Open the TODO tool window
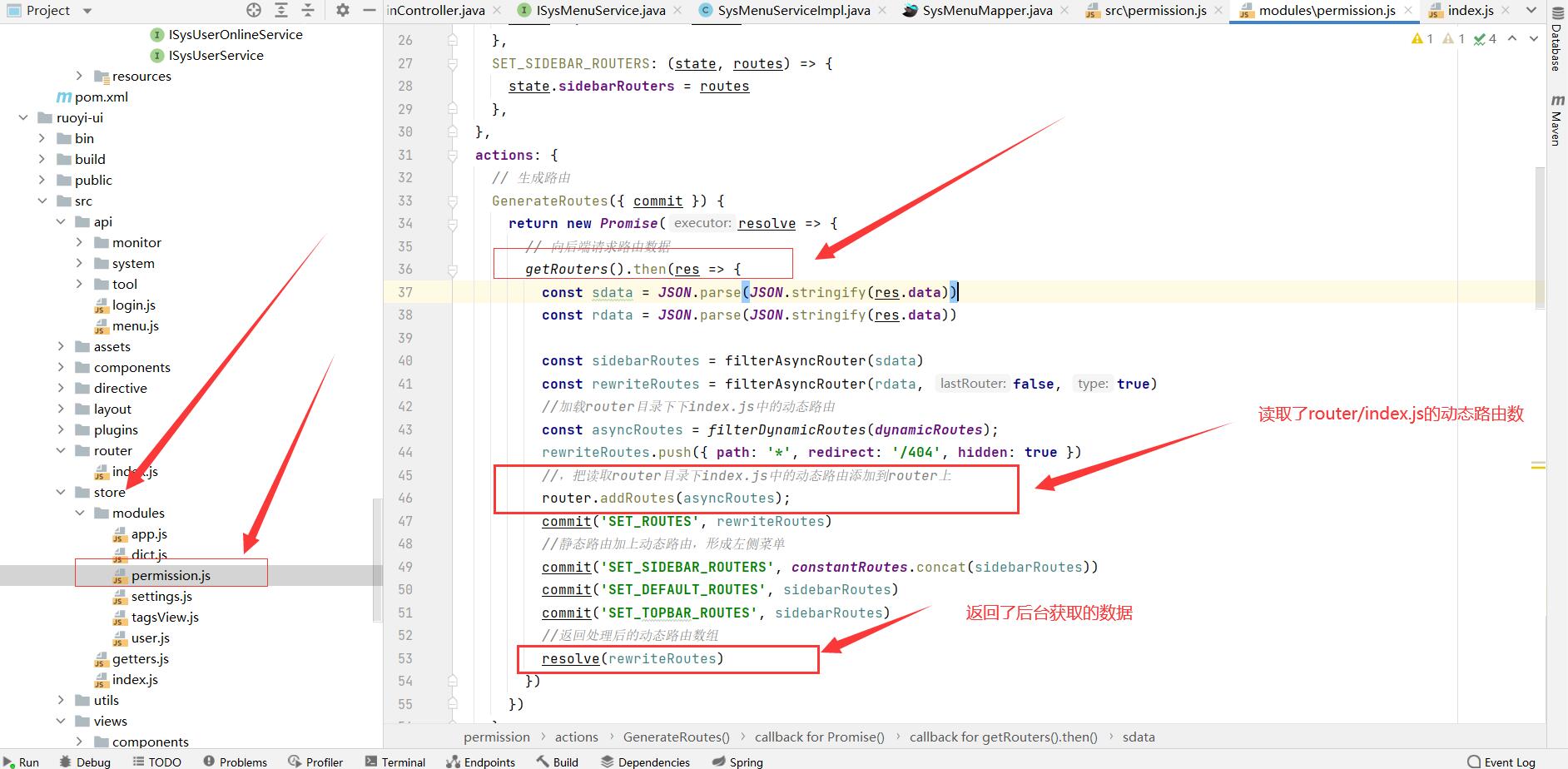Screen dimensions: 1568x769 pyautogui.click(x=156, y=762)
